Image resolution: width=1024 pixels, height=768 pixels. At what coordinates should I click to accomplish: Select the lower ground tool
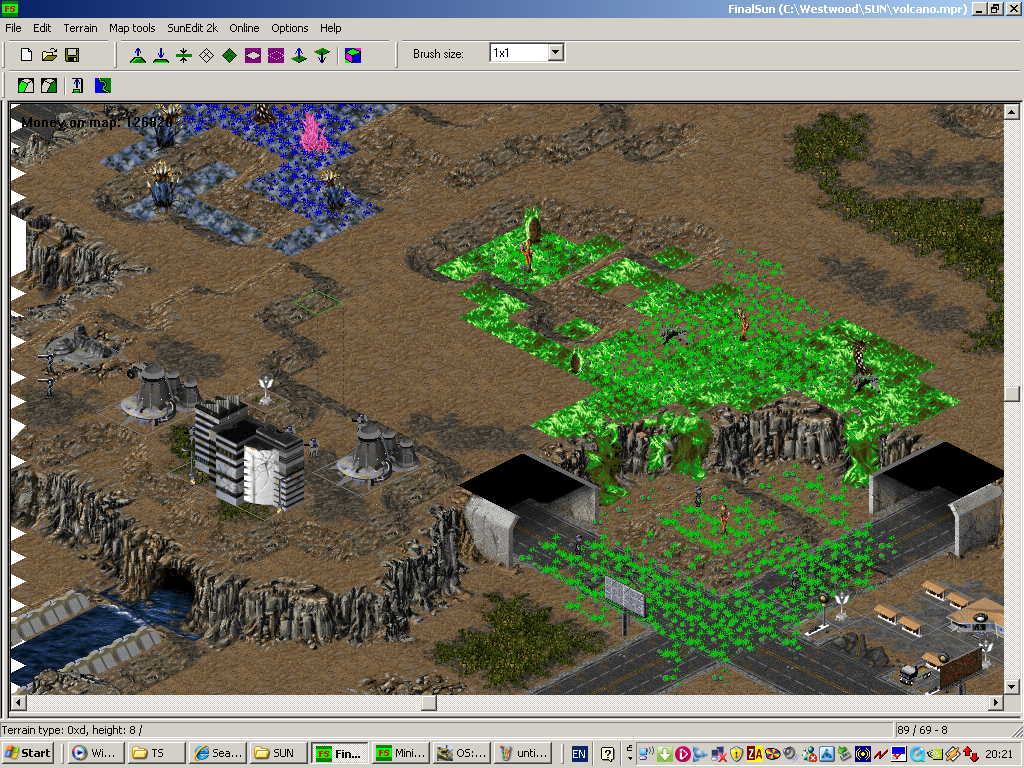(x=161, y=56)
